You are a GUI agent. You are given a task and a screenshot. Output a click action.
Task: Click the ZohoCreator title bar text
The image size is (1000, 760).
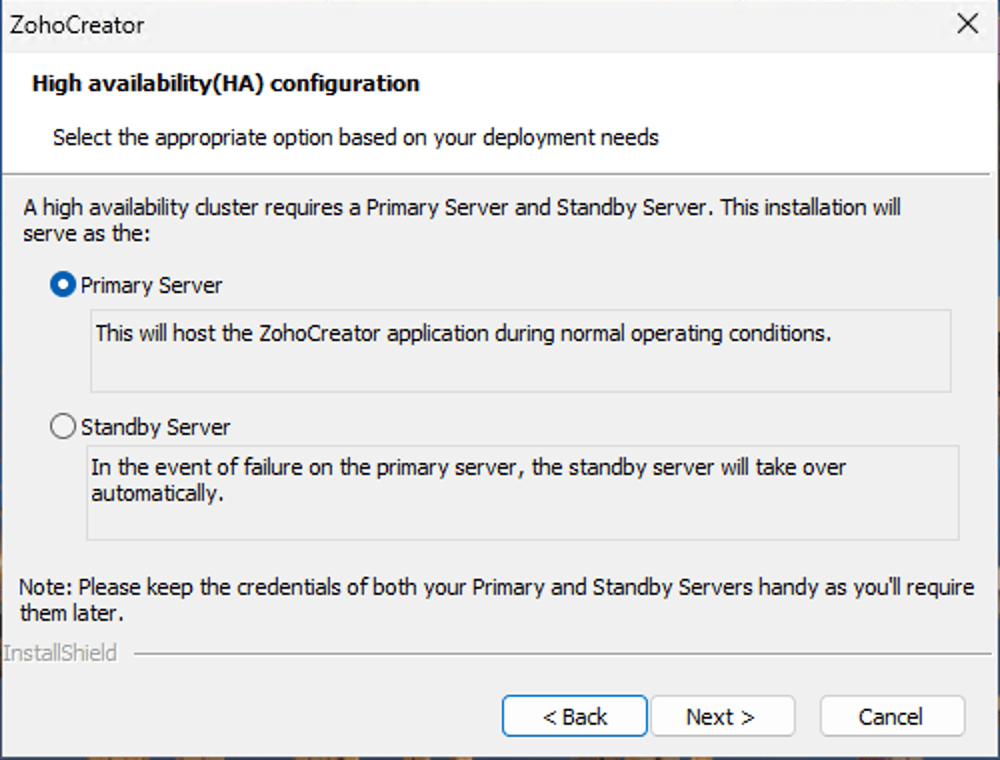77,26
